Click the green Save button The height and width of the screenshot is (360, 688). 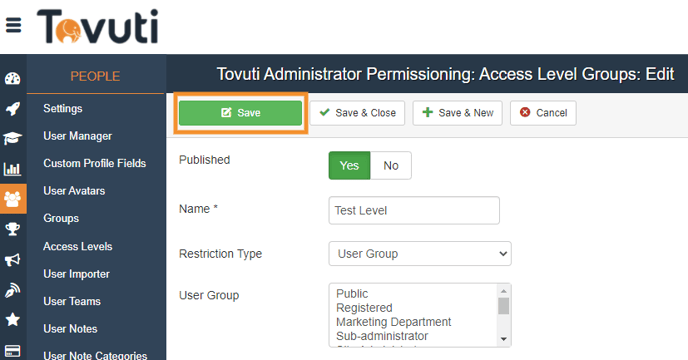[240, 113]
